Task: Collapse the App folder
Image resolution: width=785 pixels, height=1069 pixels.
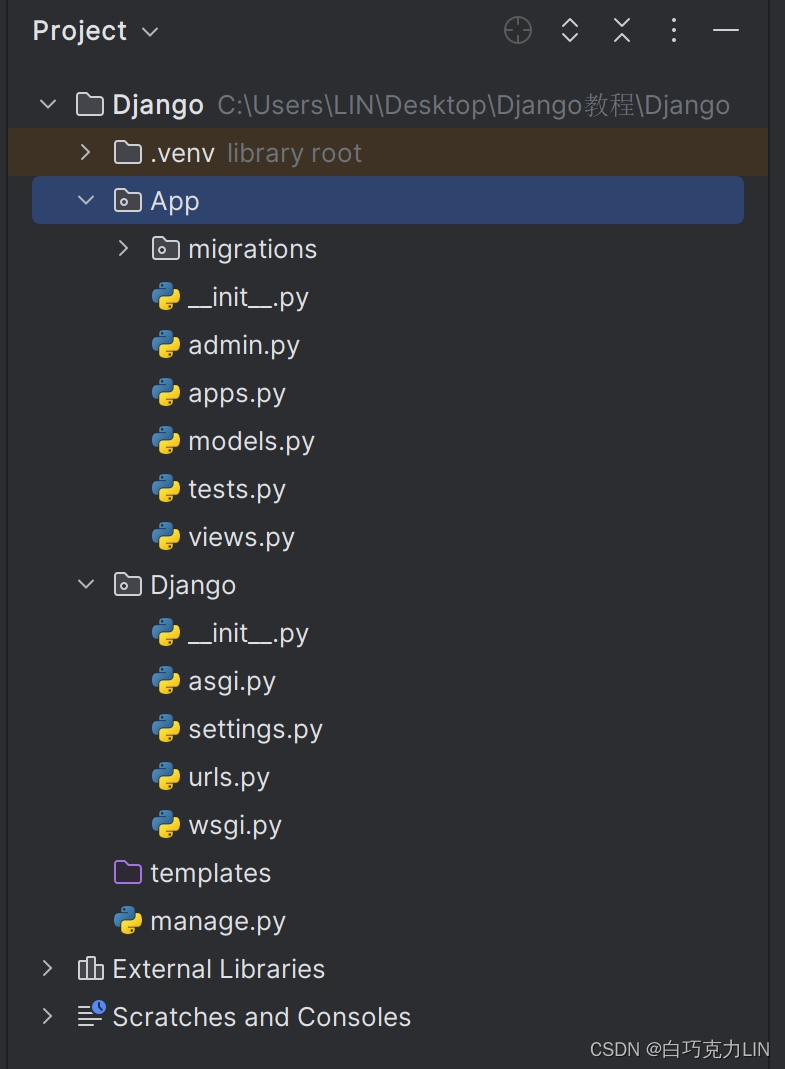Action: tap(86, 200)
